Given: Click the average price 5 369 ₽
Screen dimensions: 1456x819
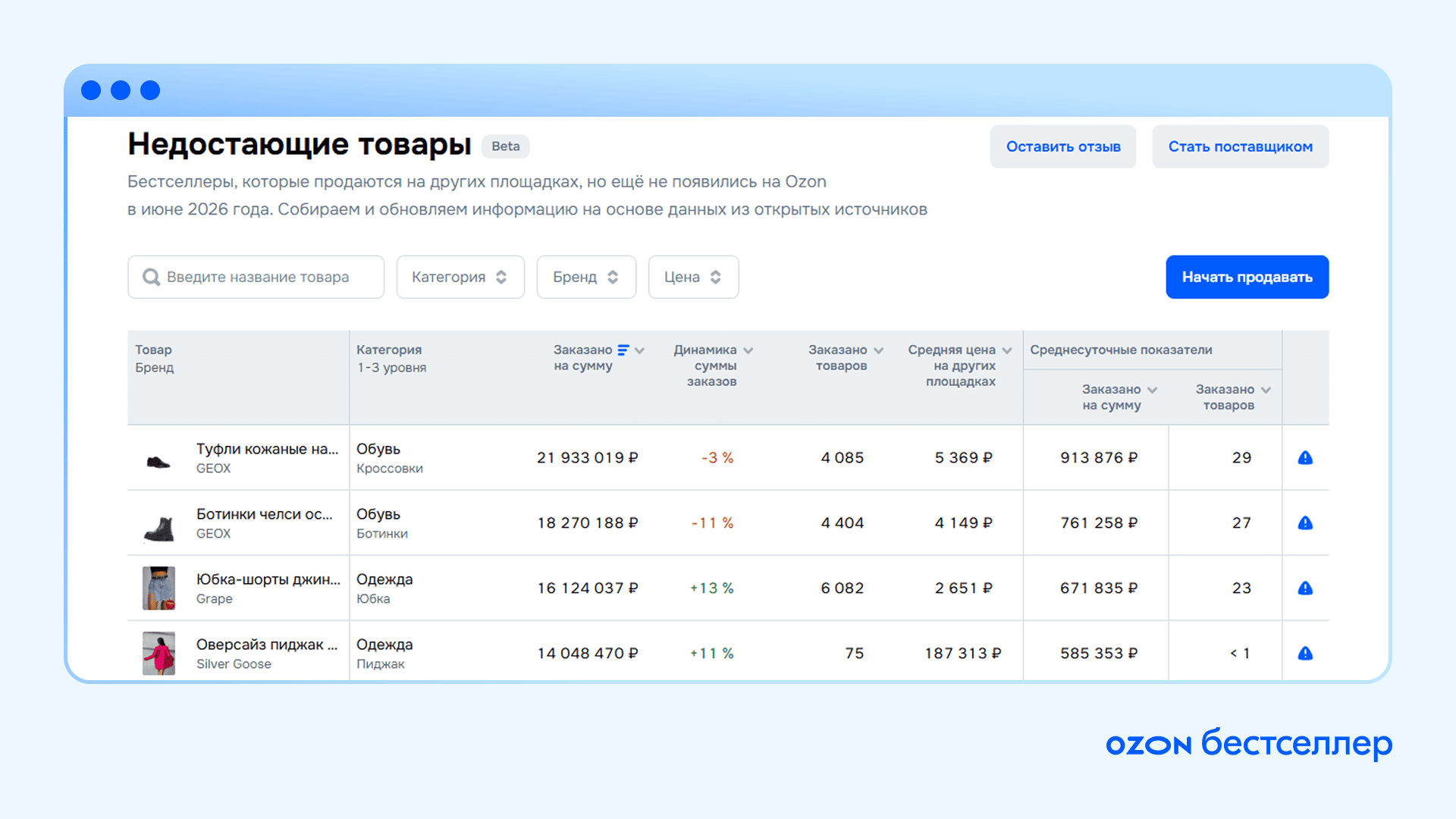Looking at the screenshot, I should click(x=963, y=457).
